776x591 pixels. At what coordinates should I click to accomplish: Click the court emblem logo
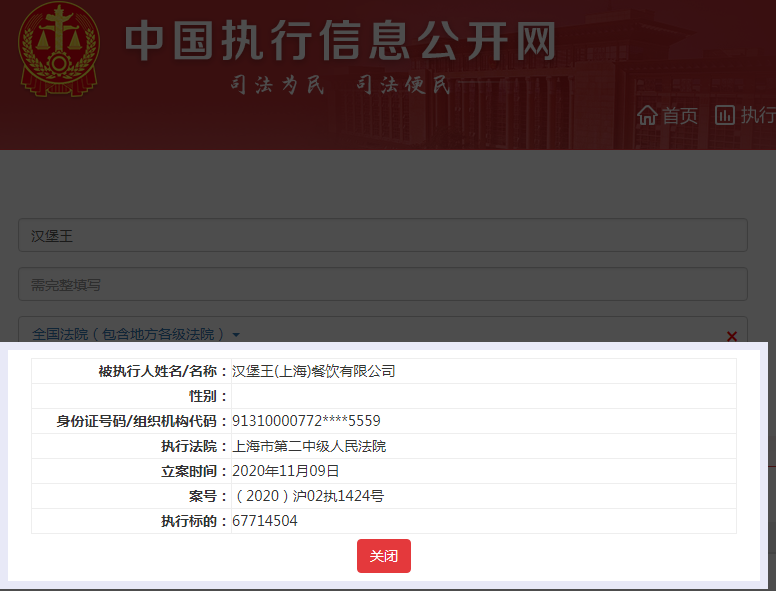click(59, 49)
